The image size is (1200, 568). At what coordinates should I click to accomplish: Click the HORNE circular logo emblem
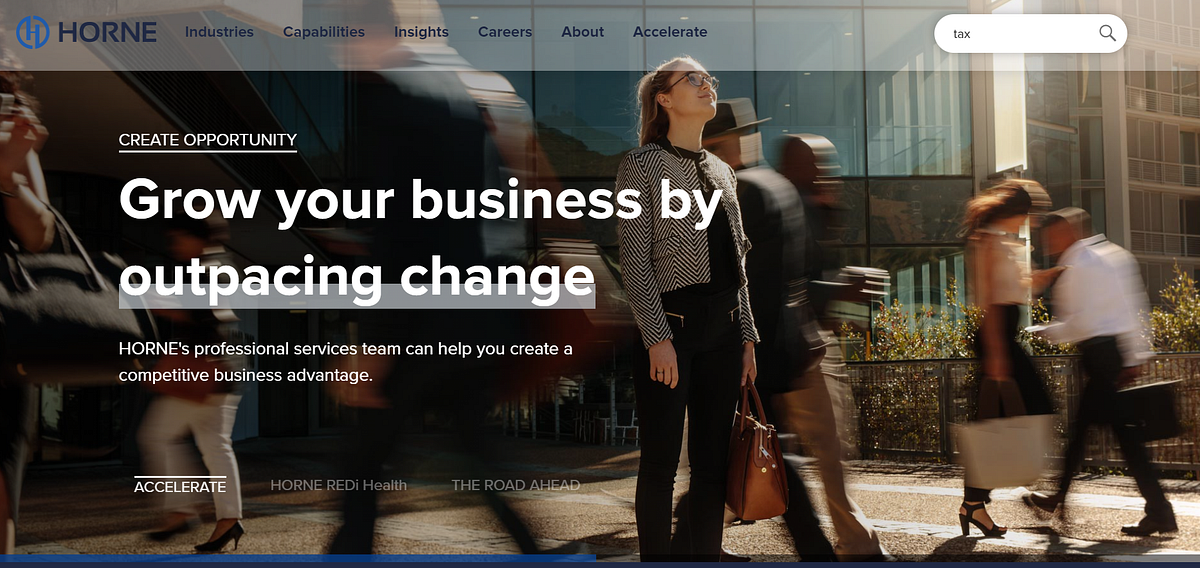[34, 32]
